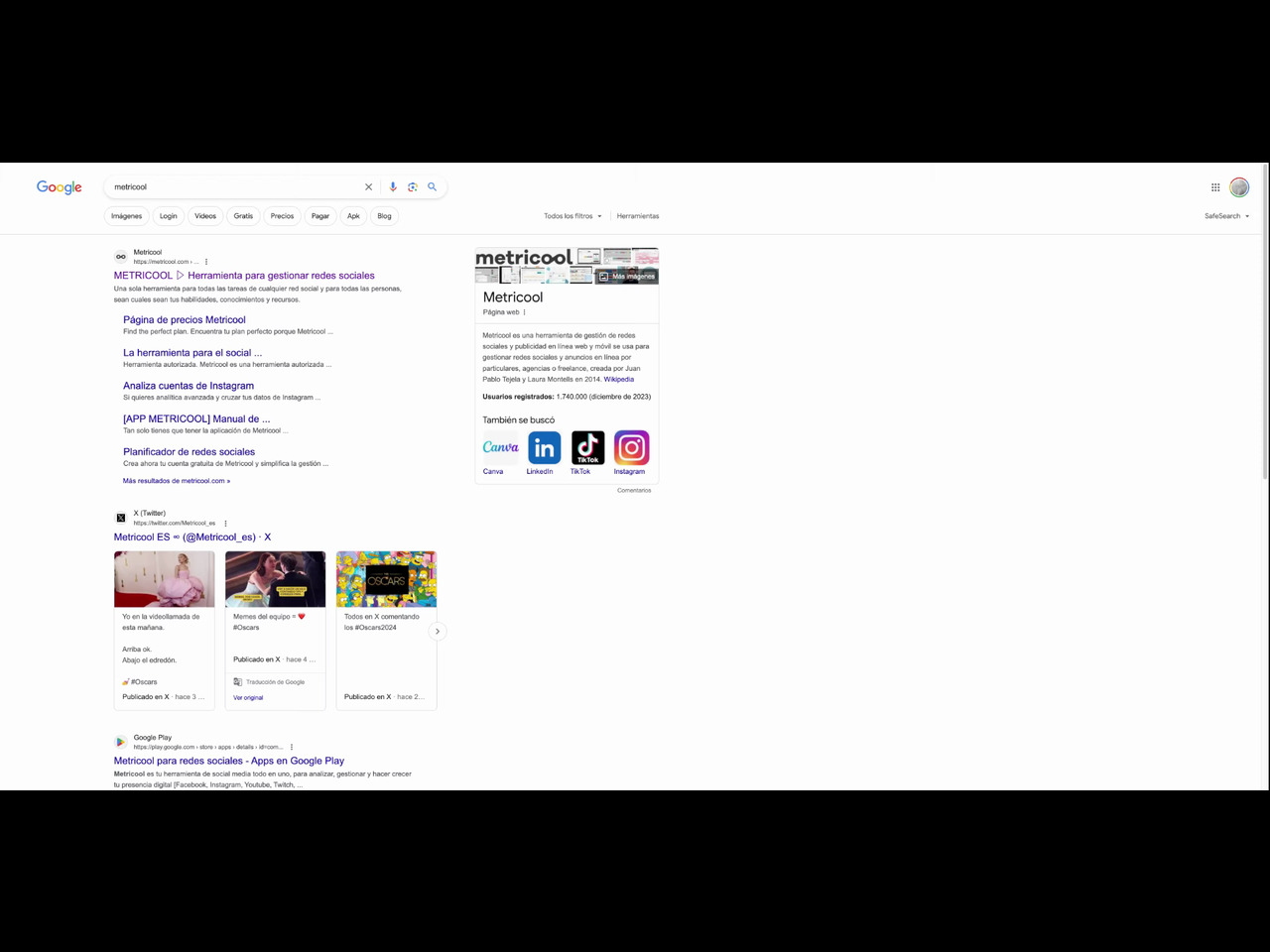The height and width of the screenshot is (952, 1270).
Task: Open the Instagram icon under También se buscó
Action: [631, 447]
